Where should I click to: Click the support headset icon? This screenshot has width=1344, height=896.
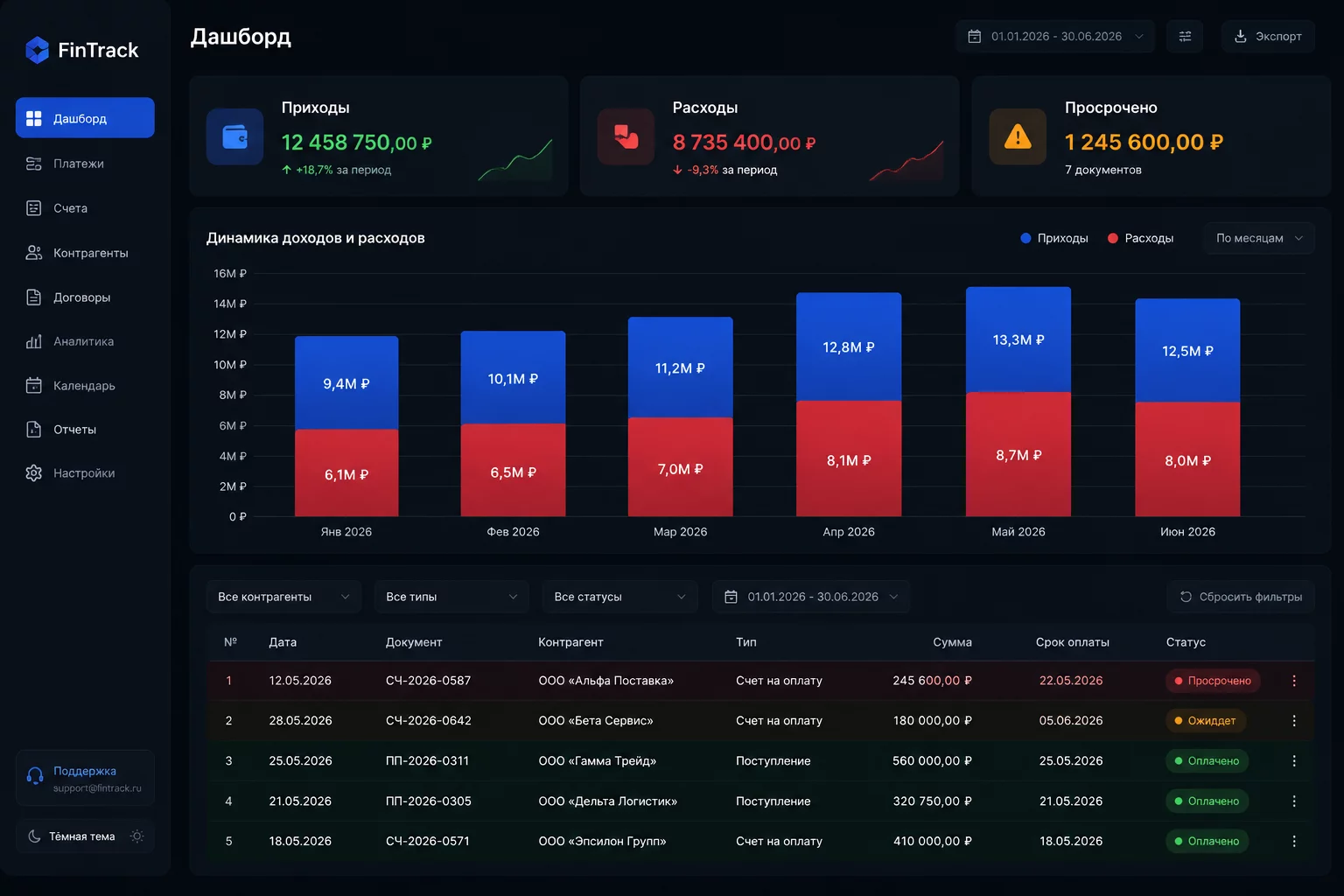pos(35,776)
